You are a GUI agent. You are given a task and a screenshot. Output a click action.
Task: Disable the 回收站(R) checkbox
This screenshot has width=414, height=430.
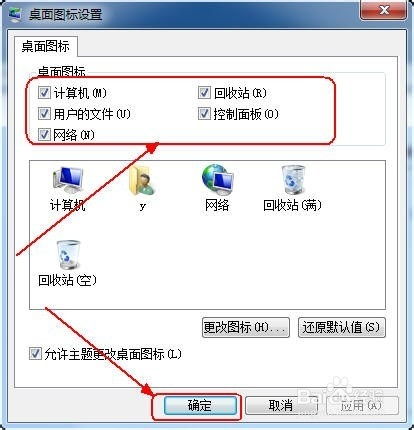pyautogui.click(x=204, y=93)
